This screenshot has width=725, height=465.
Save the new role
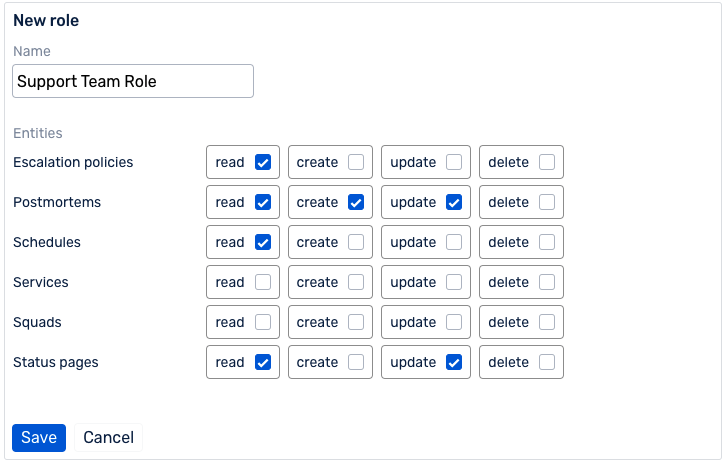(39, 438)
